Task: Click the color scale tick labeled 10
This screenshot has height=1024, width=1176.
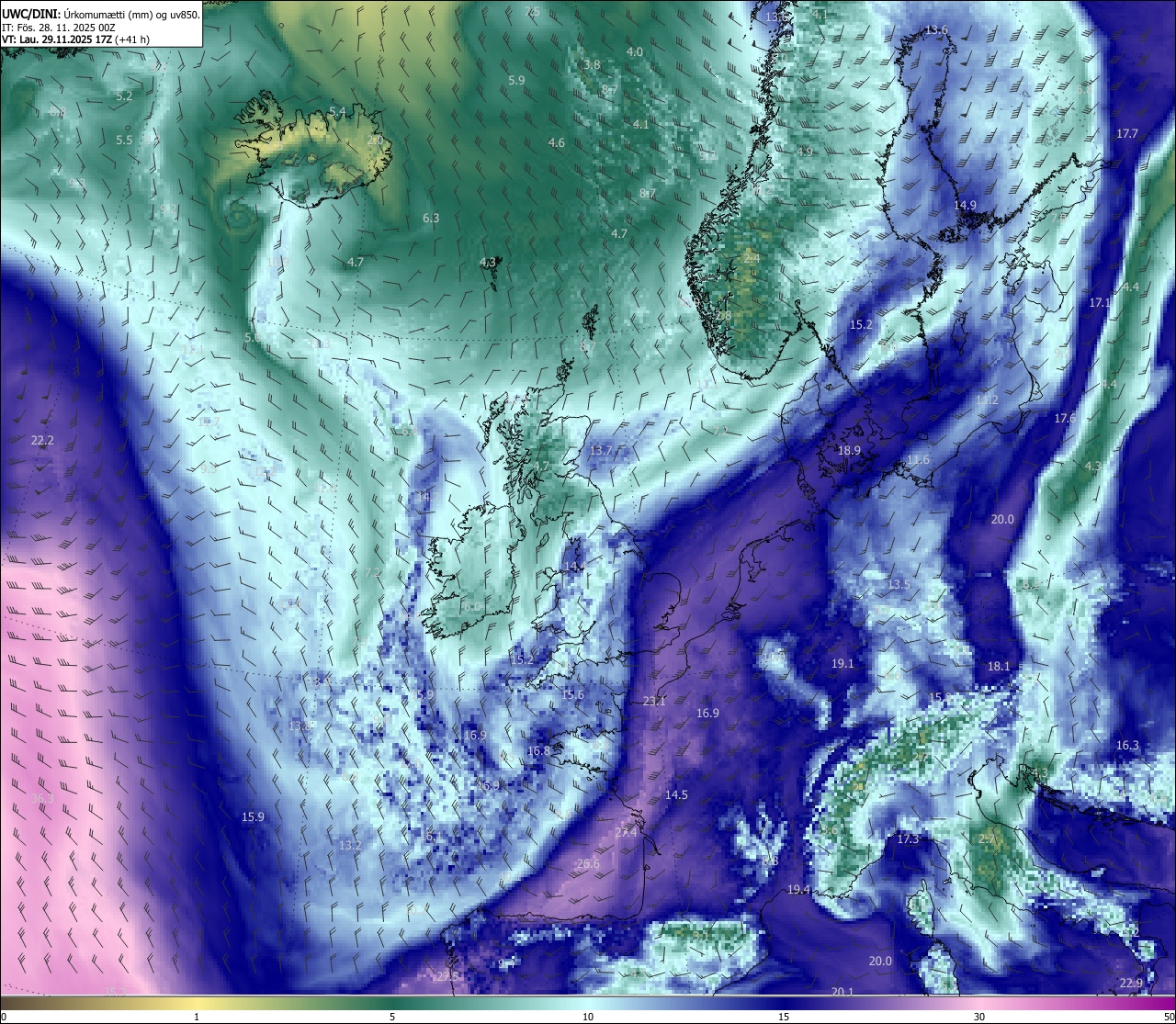Action: [588, 1017]
